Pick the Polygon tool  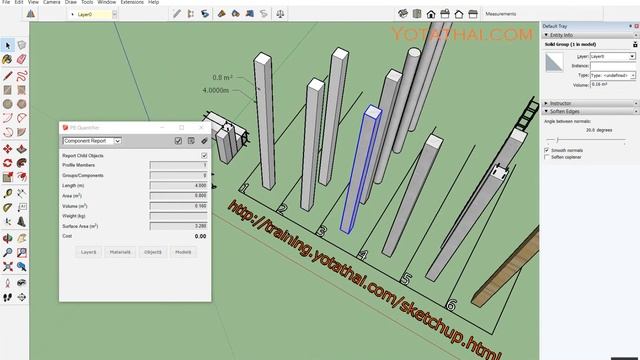[22, 104]
